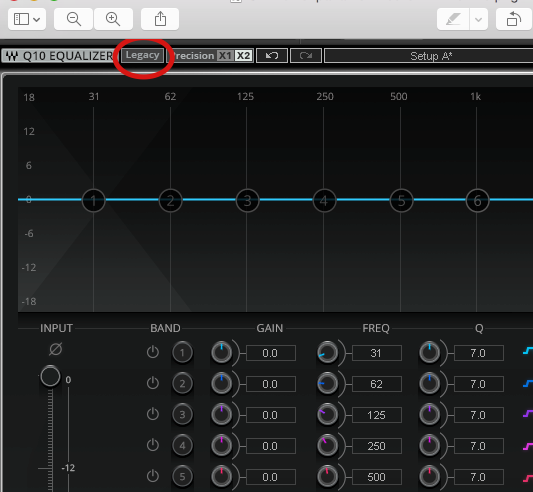Click the markup pen tool icon
Image resolution: width=533 pixels, height=492 pixels.
[x=453, y=19]
